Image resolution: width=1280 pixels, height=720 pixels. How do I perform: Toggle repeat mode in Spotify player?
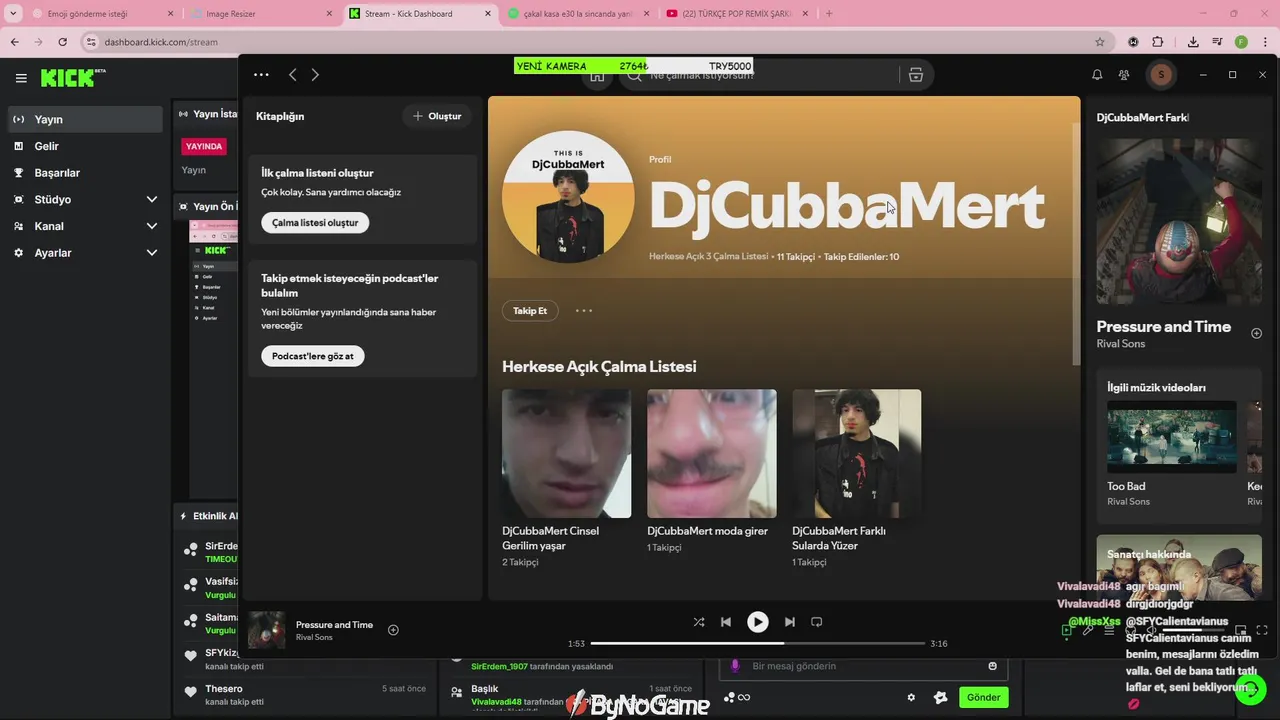click(816, 622)
